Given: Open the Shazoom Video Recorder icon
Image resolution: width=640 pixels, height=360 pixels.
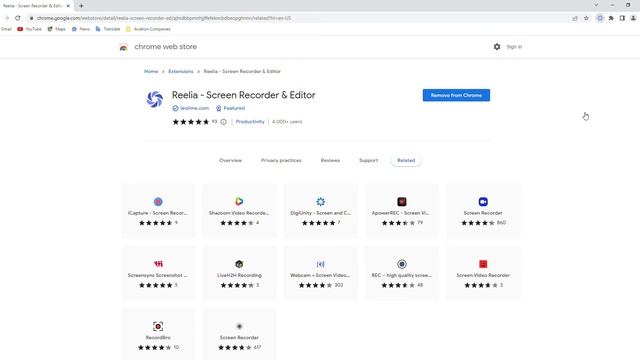Looking at the screenshot, I should [239, 201].
